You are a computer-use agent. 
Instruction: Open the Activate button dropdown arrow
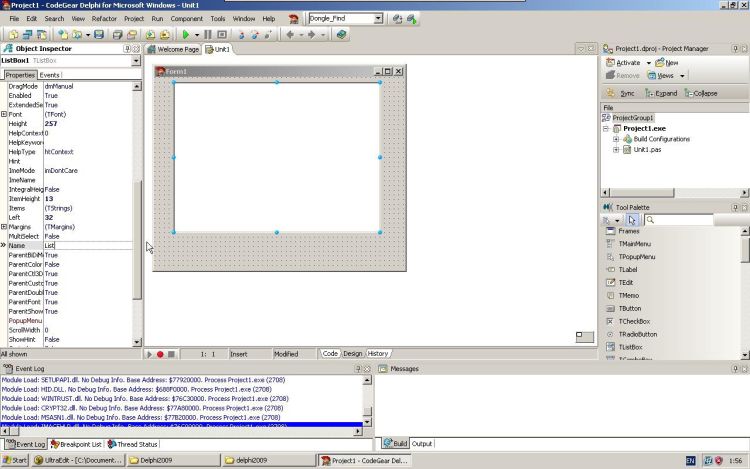pyautogui.click(x=649, y=63)
